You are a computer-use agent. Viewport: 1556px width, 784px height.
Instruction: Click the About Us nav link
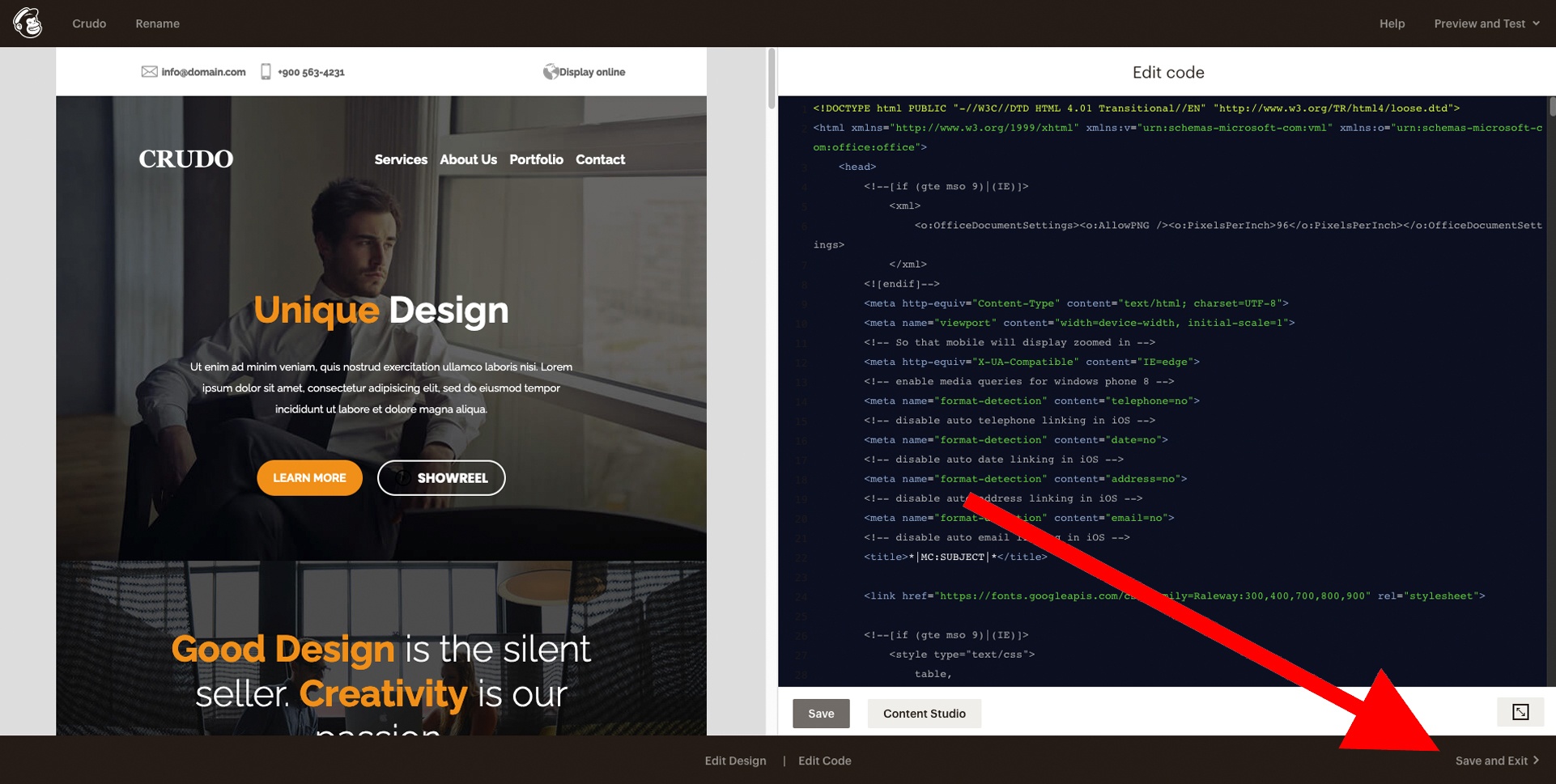click(468, 159)
